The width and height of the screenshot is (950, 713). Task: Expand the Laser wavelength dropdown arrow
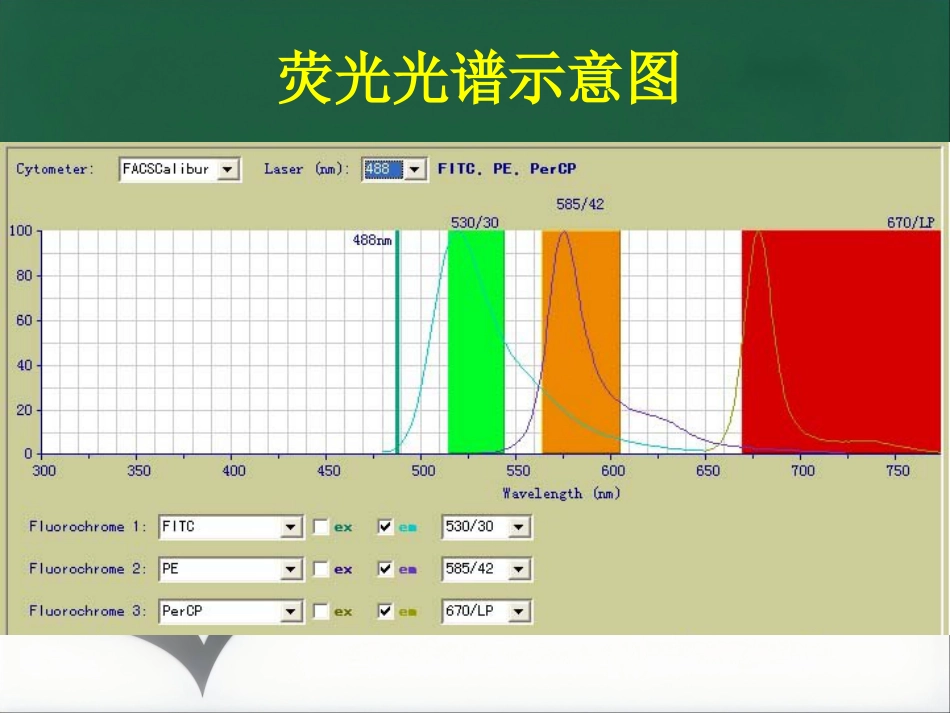[x=414, y=169]
